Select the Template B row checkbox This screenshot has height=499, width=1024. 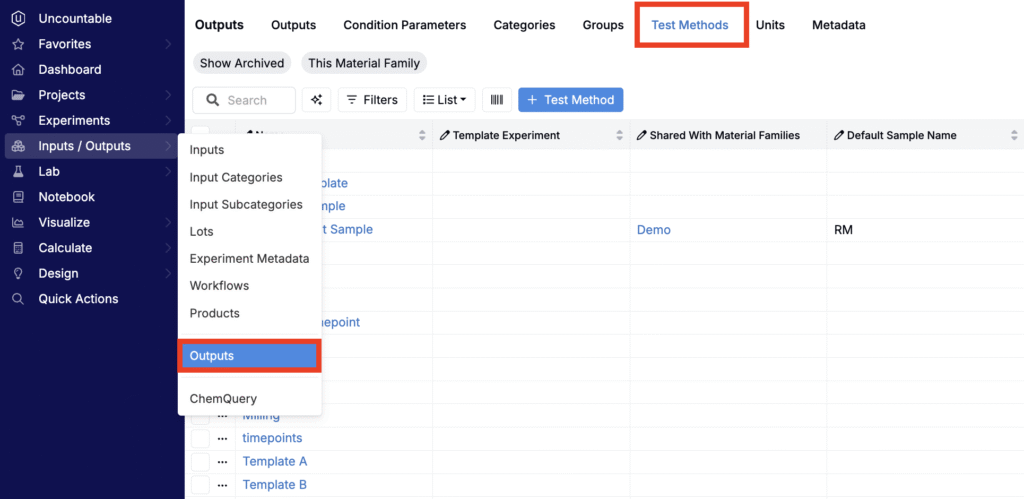200,485
